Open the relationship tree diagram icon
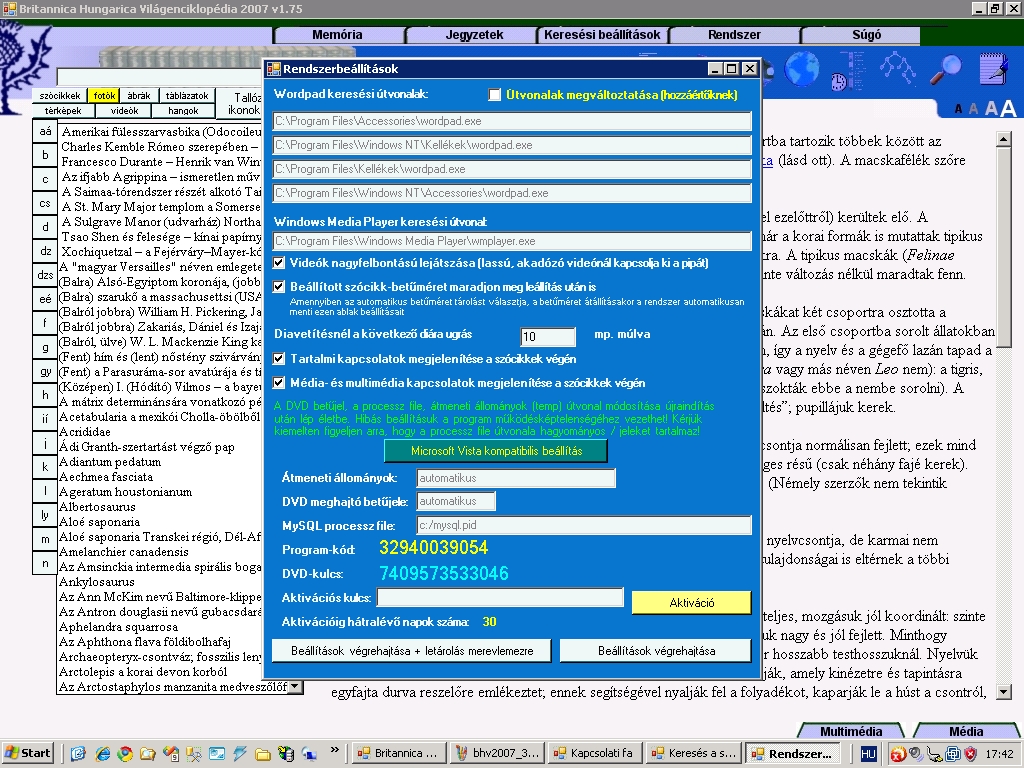 coord(897,69)
